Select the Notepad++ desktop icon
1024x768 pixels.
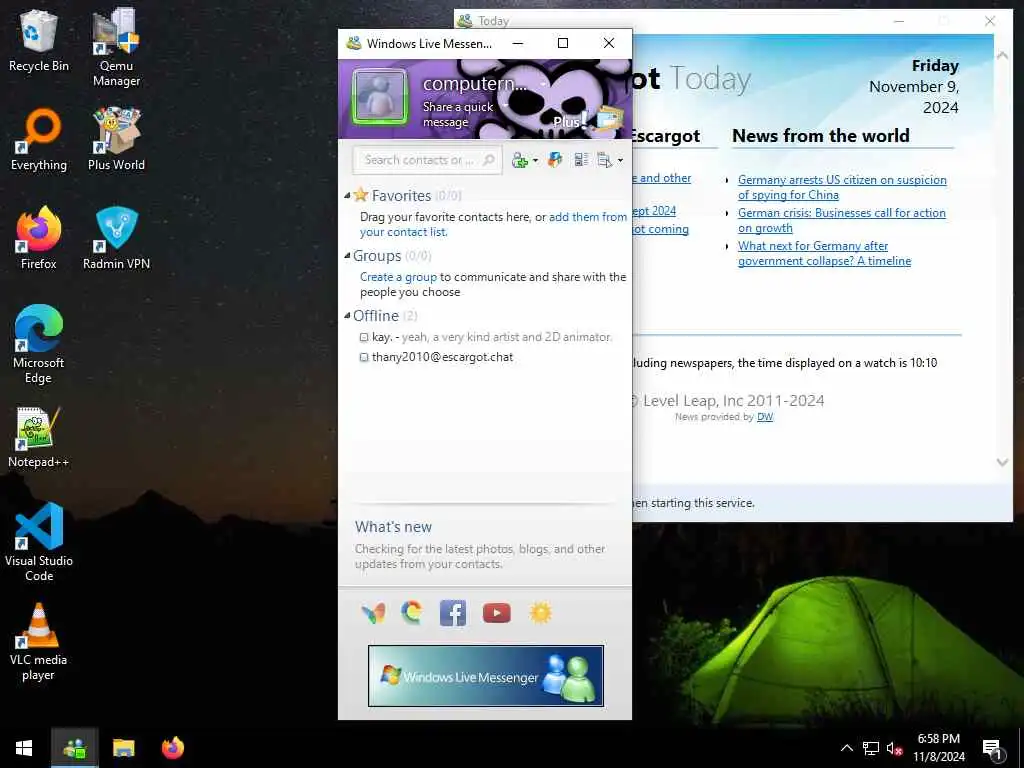[39, 436]
